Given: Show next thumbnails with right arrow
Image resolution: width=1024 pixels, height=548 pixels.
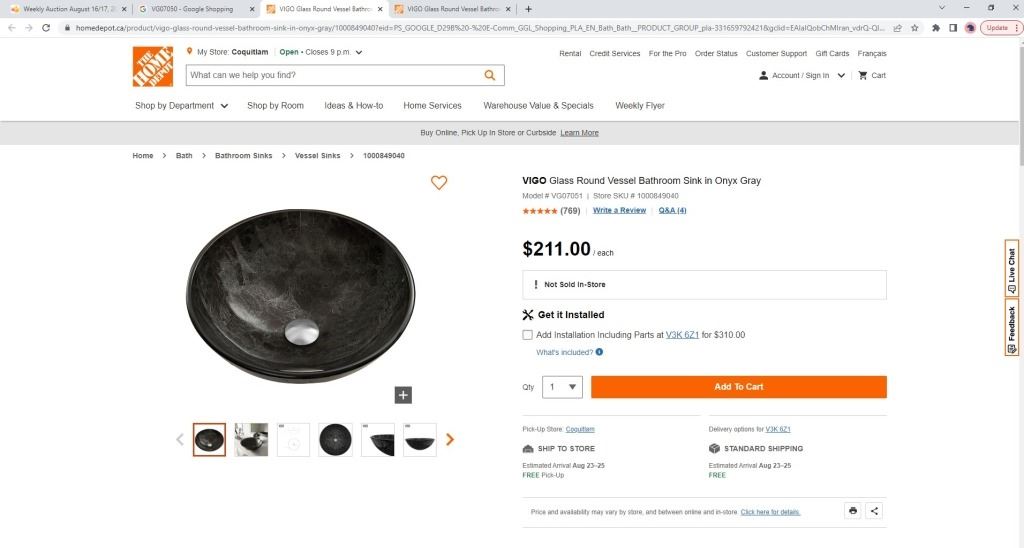Looking at the screenshot, I should (450, 439).
